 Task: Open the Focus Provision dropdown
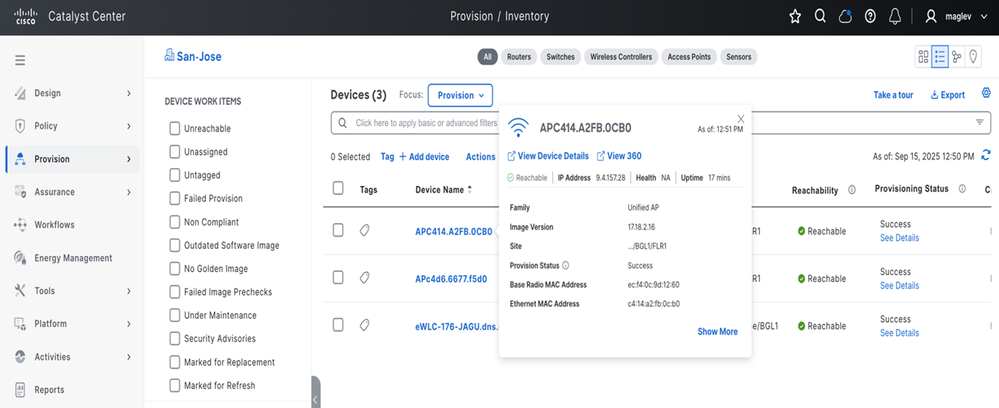click(x=460, y=95)
